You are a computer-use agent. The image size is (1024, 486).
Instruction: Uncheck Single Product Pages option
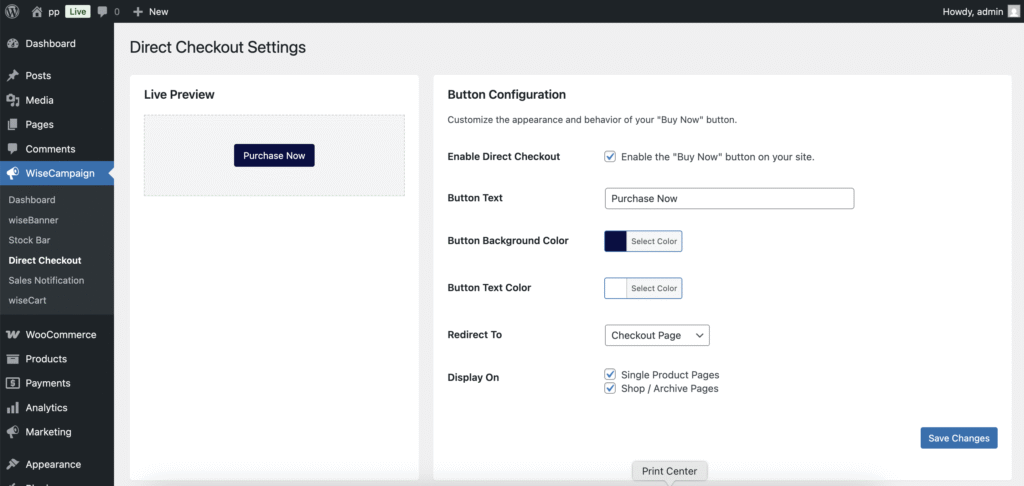[610, 374]
